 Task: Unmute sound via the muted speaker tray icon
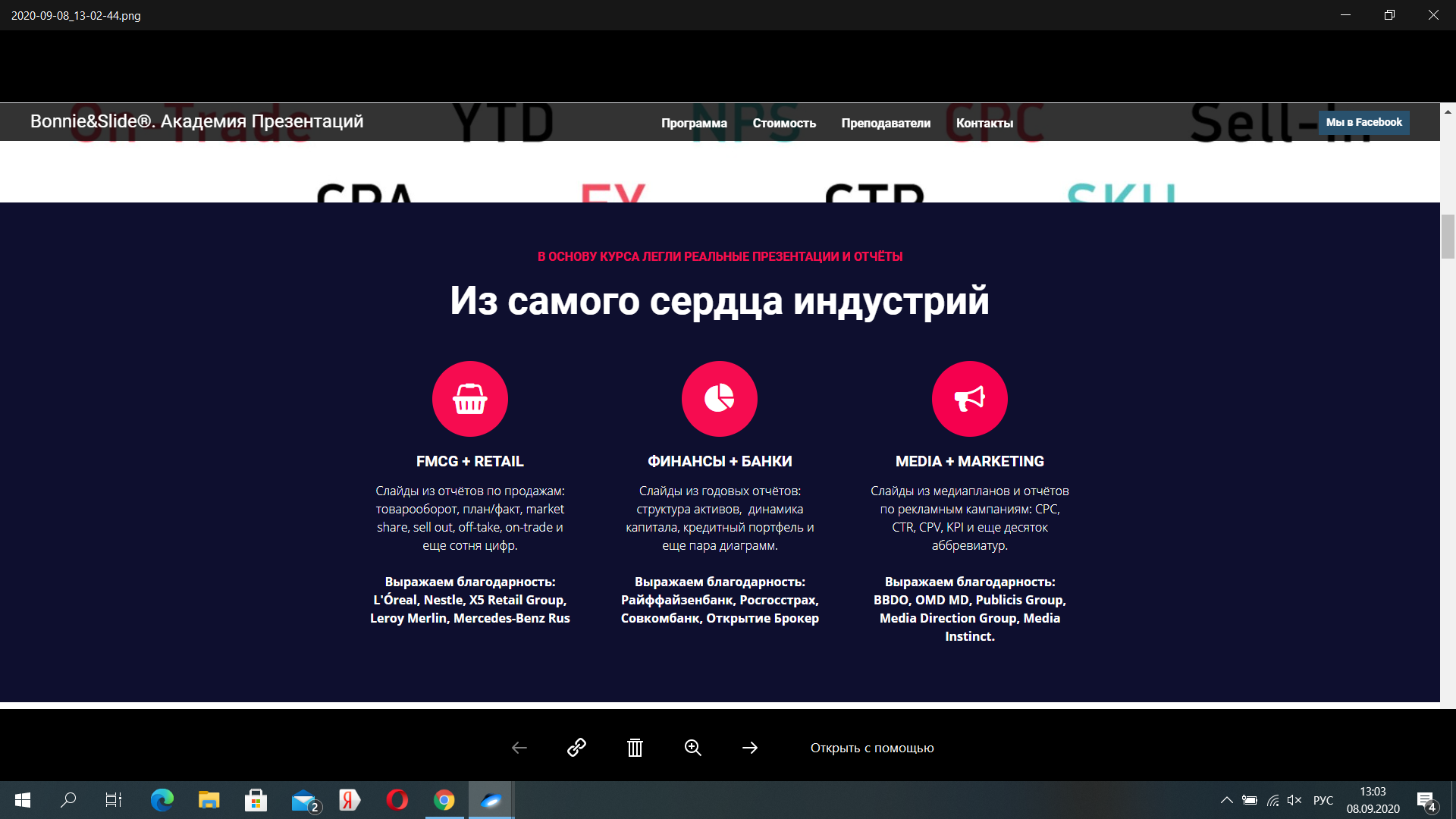(x=1294, y=800)
